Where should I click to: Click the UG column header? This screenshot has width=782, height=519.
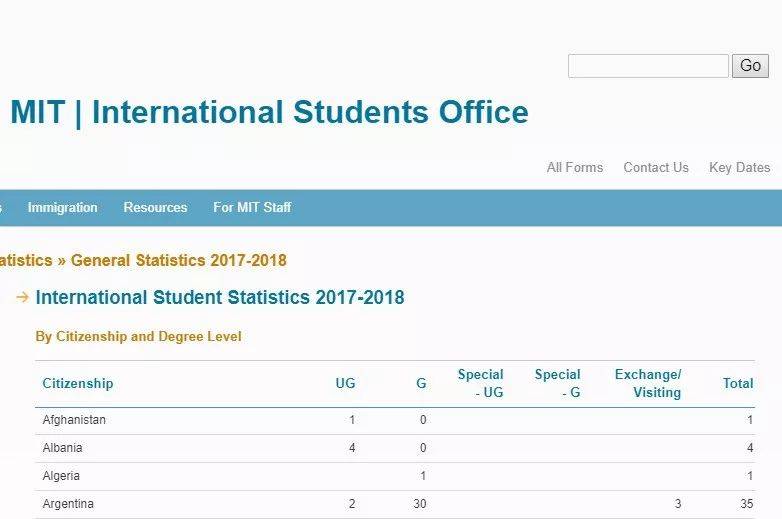point(345,383)
